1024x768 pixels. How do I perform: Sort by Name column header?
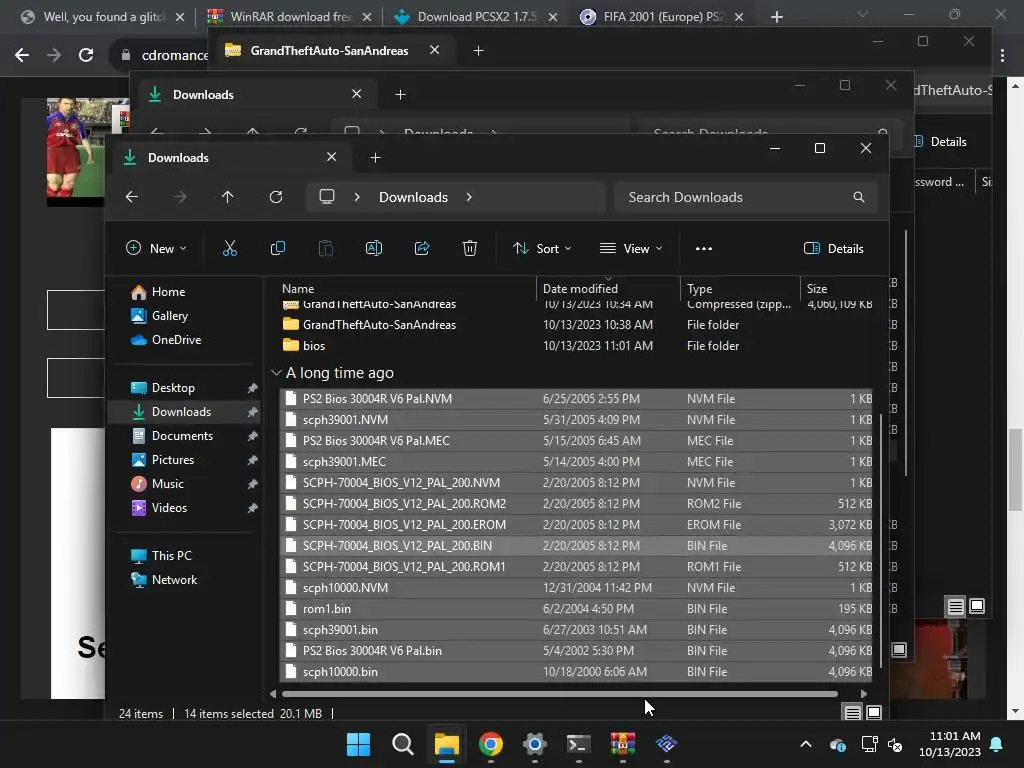tap(298, 289)
